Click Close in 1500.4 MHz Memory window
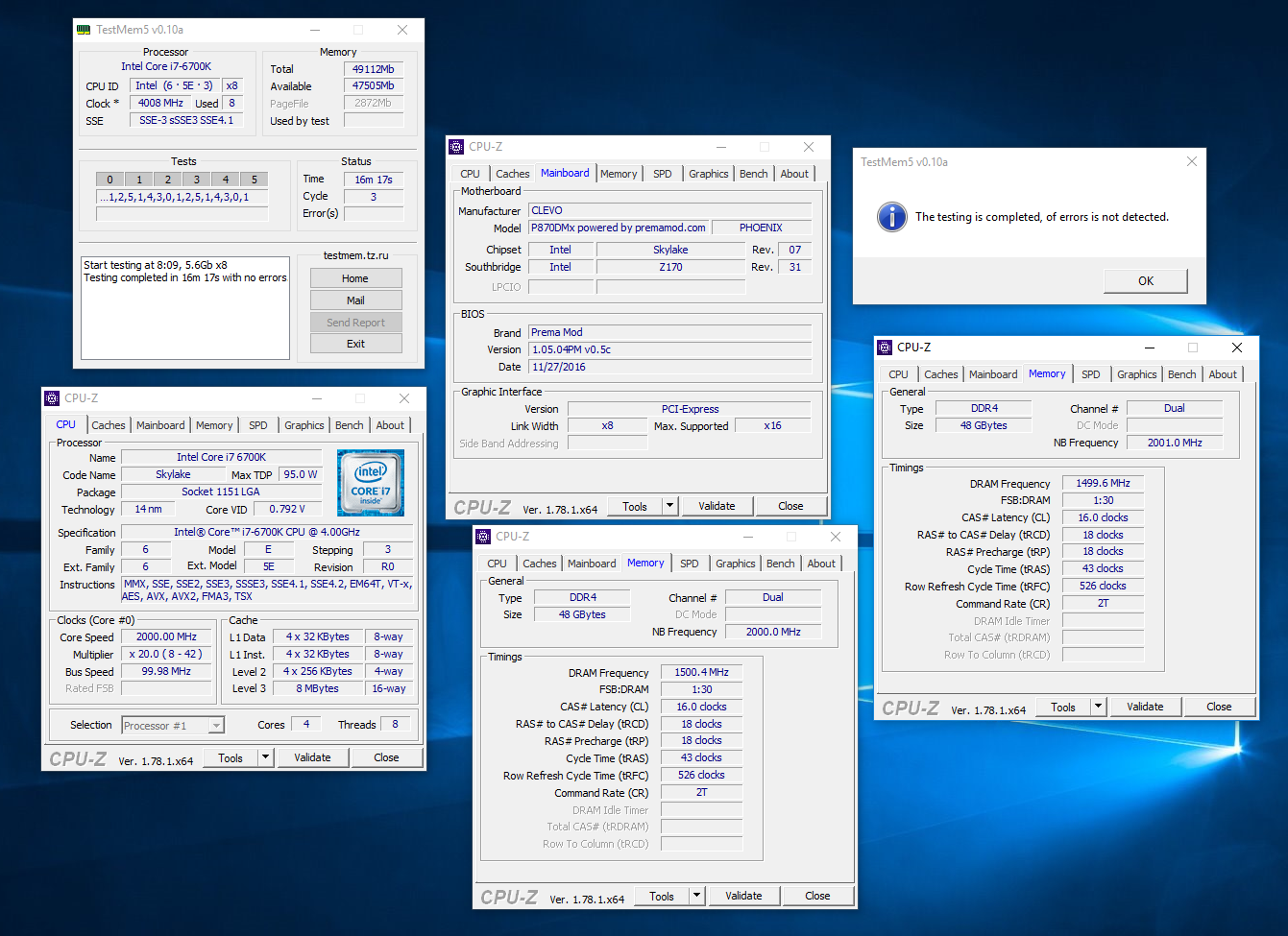1288x936 pixels. point(817,896)
